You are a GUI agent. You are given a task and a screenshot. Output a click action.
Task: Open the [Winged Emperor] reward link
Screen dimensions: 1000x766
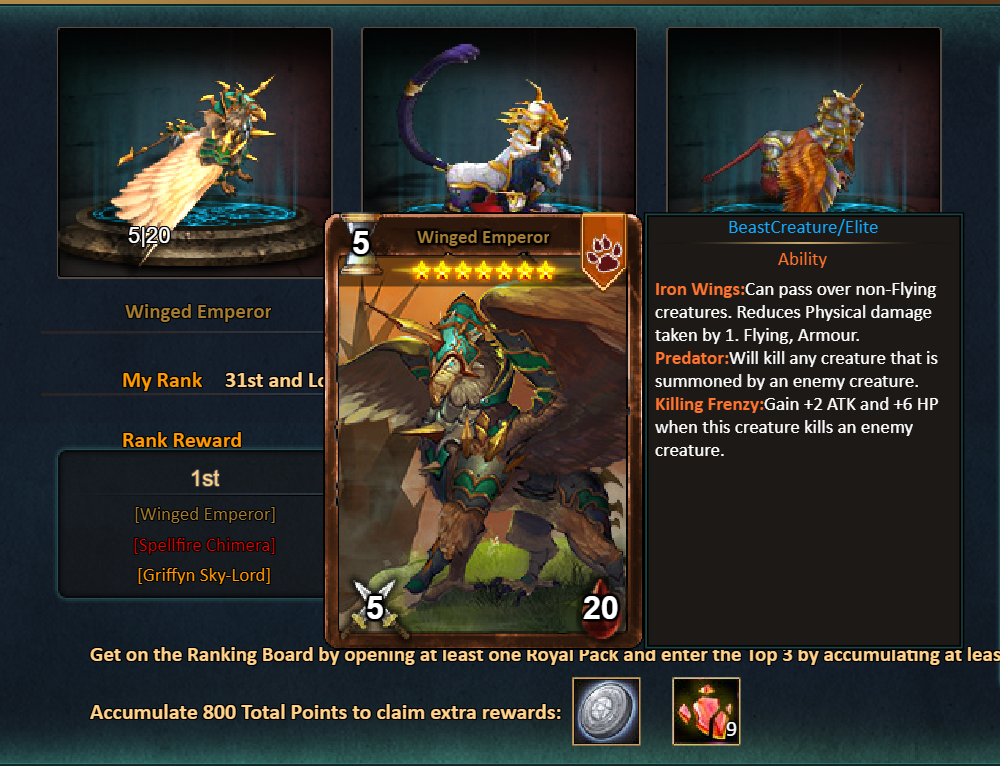point(205,514)
